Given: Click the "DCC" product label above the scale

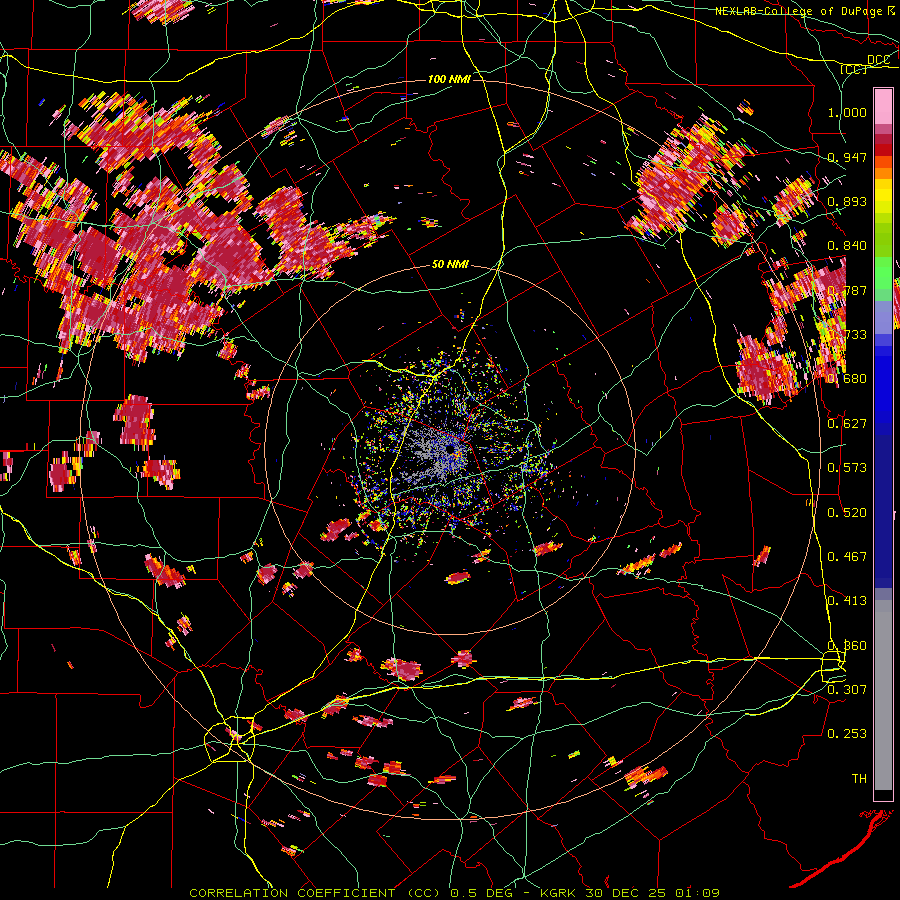Looking at the screenshot, I should [x=879, y=60].
